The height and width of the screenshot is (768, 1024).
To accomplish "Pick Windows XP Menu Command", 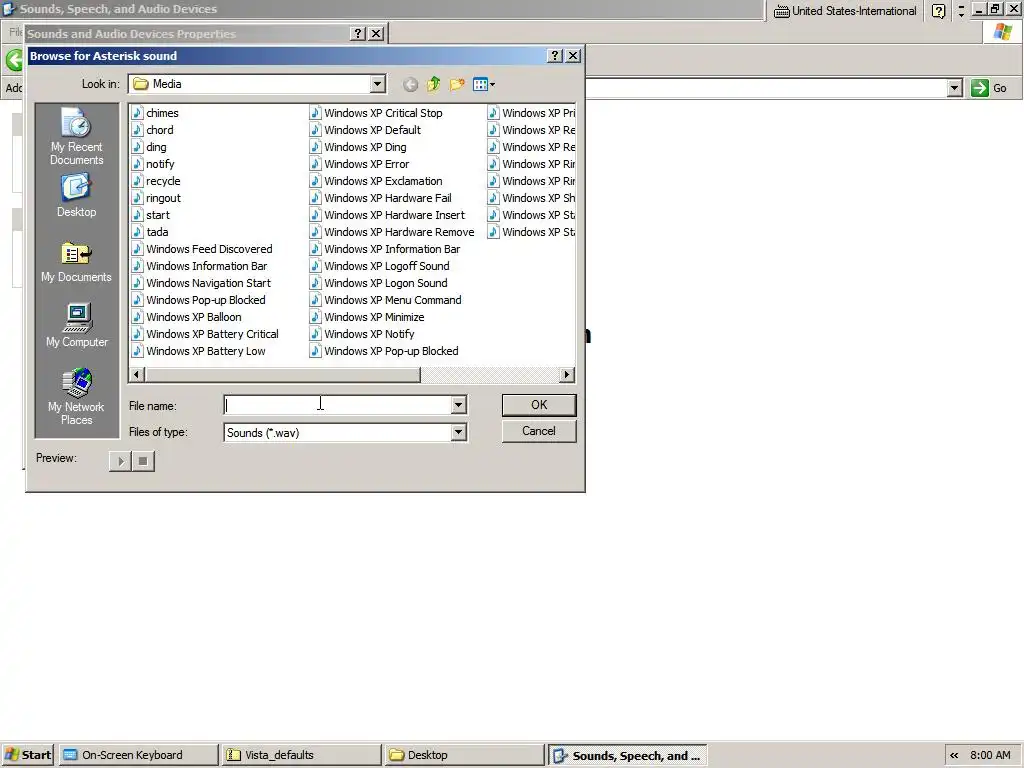I will [385, 300].
